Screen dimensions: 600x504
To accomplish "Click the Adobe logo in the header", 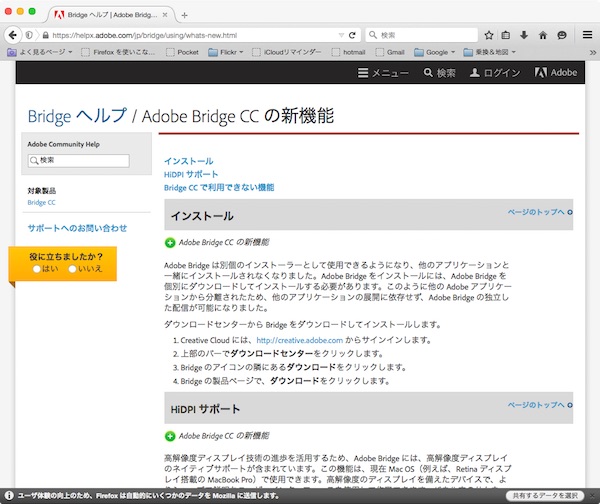I will 556,73.
